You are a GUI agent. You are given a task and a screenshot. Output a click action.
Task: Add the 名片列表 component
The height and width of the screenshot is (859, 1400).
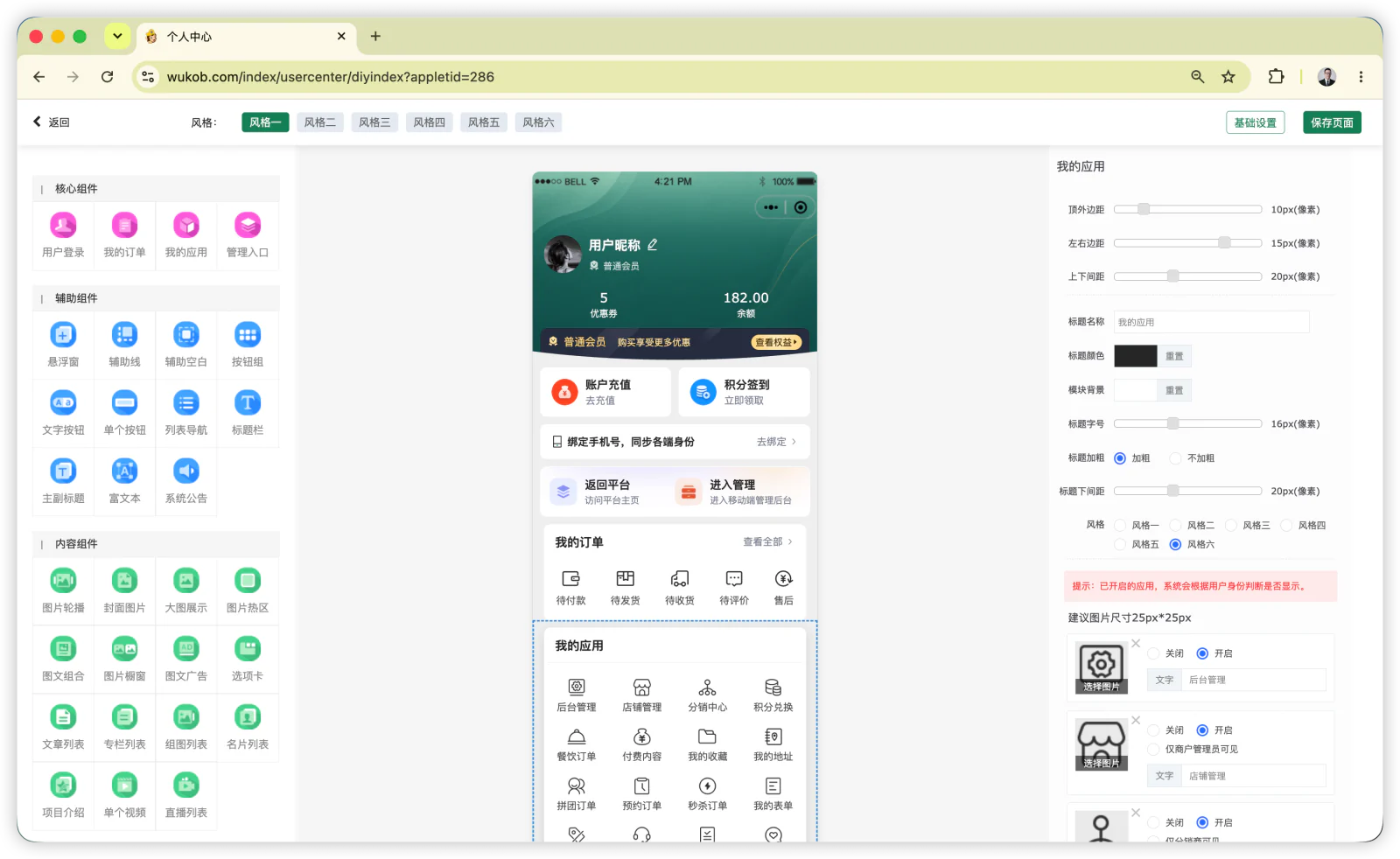point(248,727)
